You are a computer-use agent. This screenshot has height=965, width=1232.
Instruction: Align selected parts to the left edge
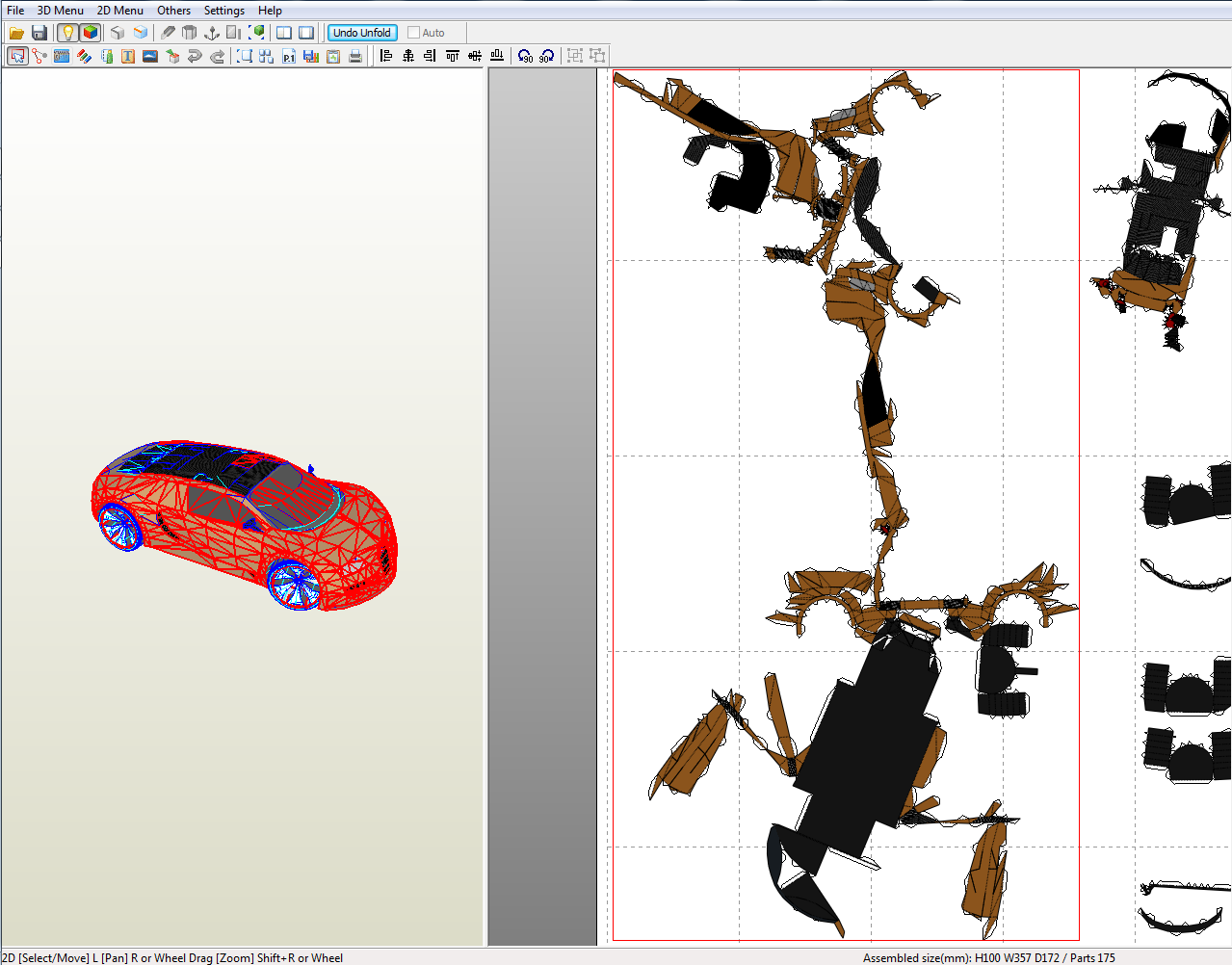(384, 55)
